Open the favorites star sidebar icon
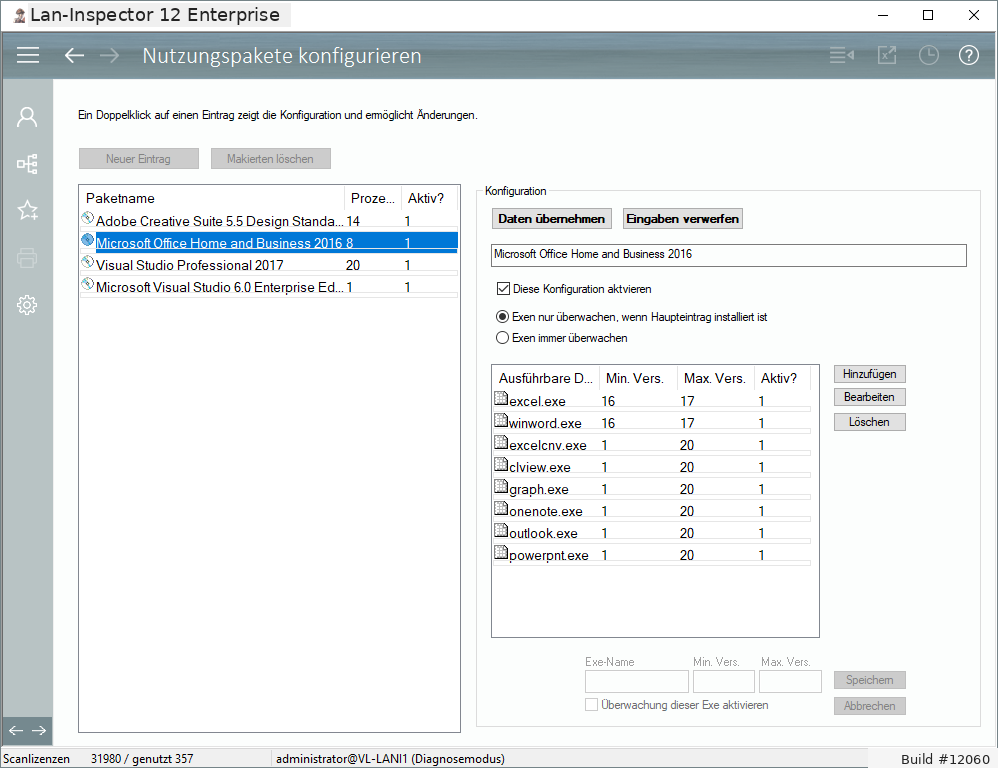 pos(27,211)
